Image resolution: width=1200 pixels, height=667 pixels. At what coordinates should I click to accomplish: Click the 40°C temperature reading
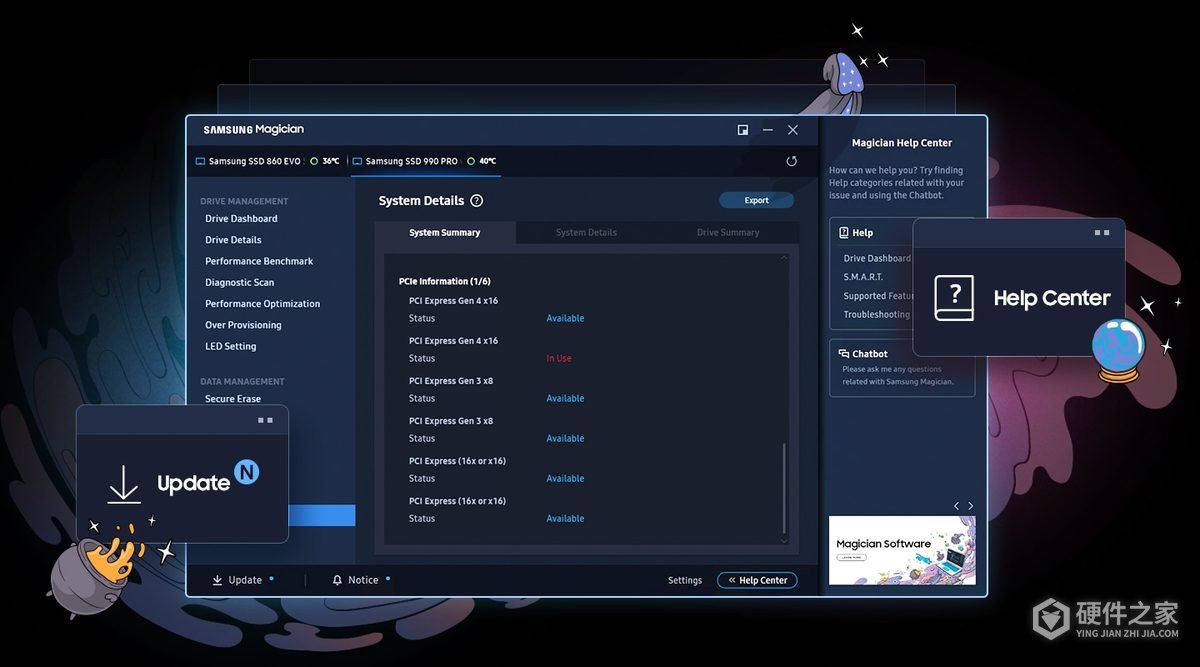pos(487,161)
